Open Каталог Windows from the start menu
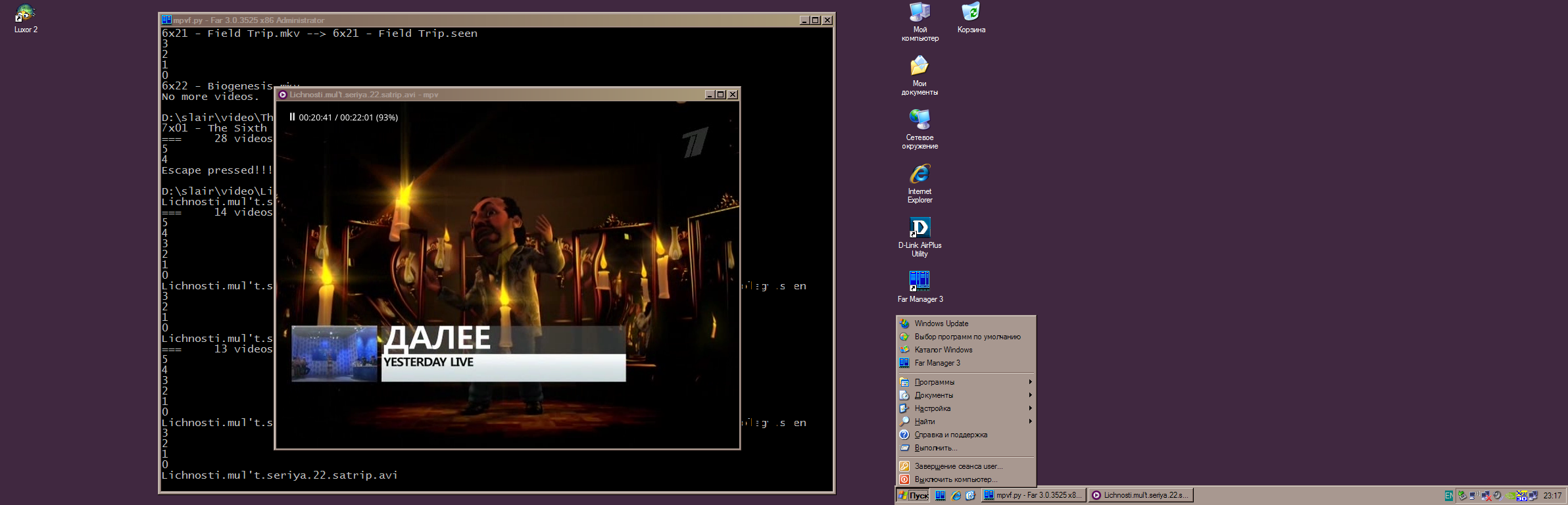 click(x=966, y=350)
